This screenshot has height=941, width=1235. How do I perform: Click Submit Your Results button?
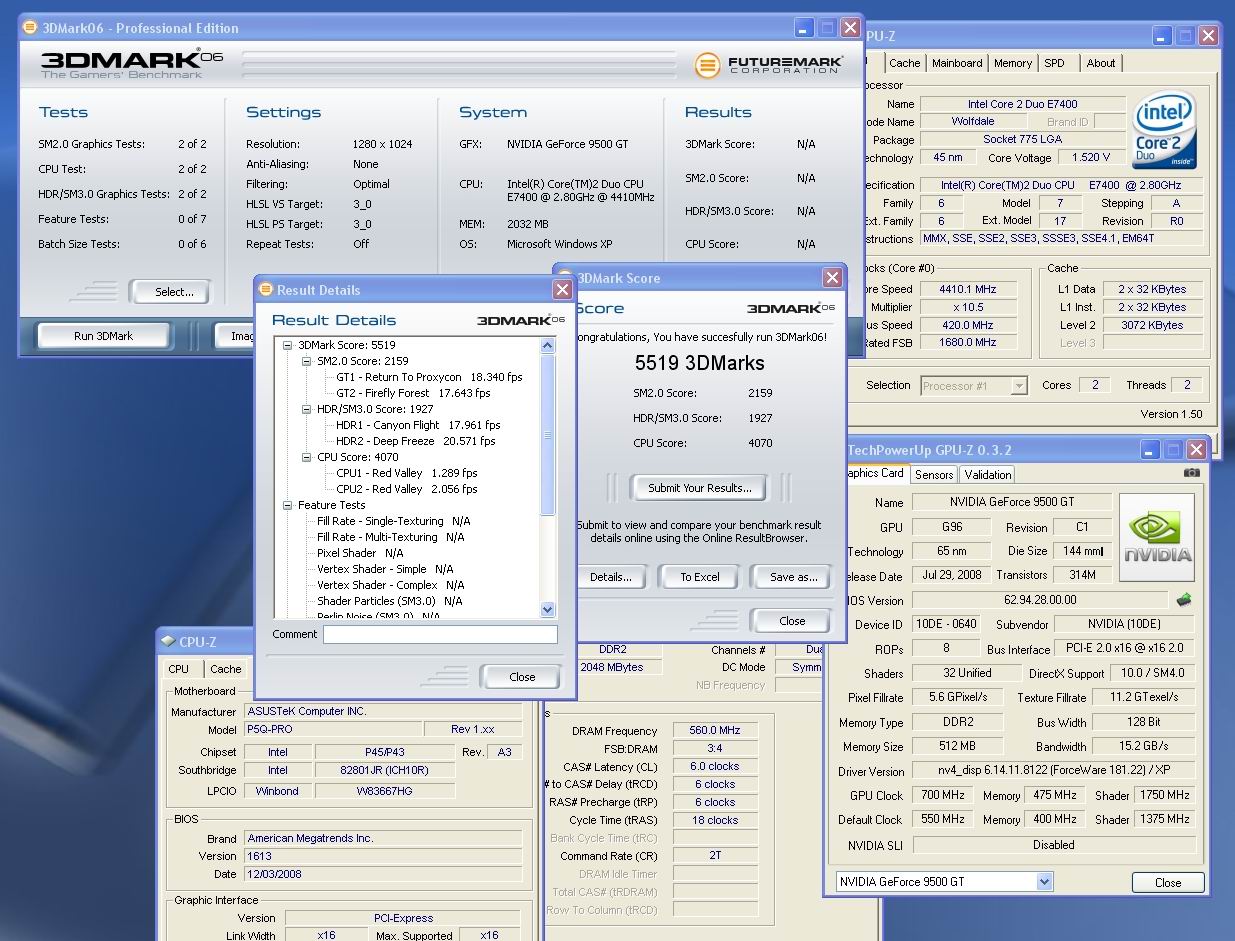tap(699, 488)
